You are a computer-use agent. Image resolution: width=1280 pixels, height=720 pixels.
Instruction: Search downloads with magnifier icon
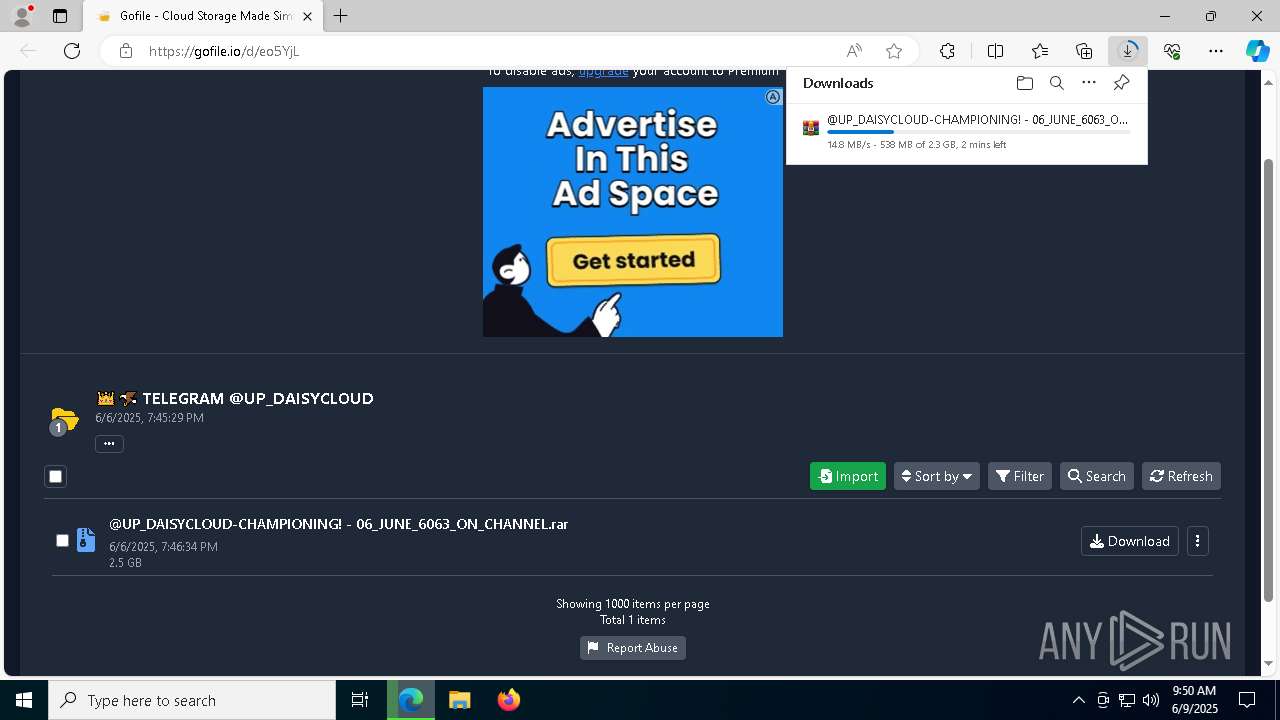tap(1057, 83)
